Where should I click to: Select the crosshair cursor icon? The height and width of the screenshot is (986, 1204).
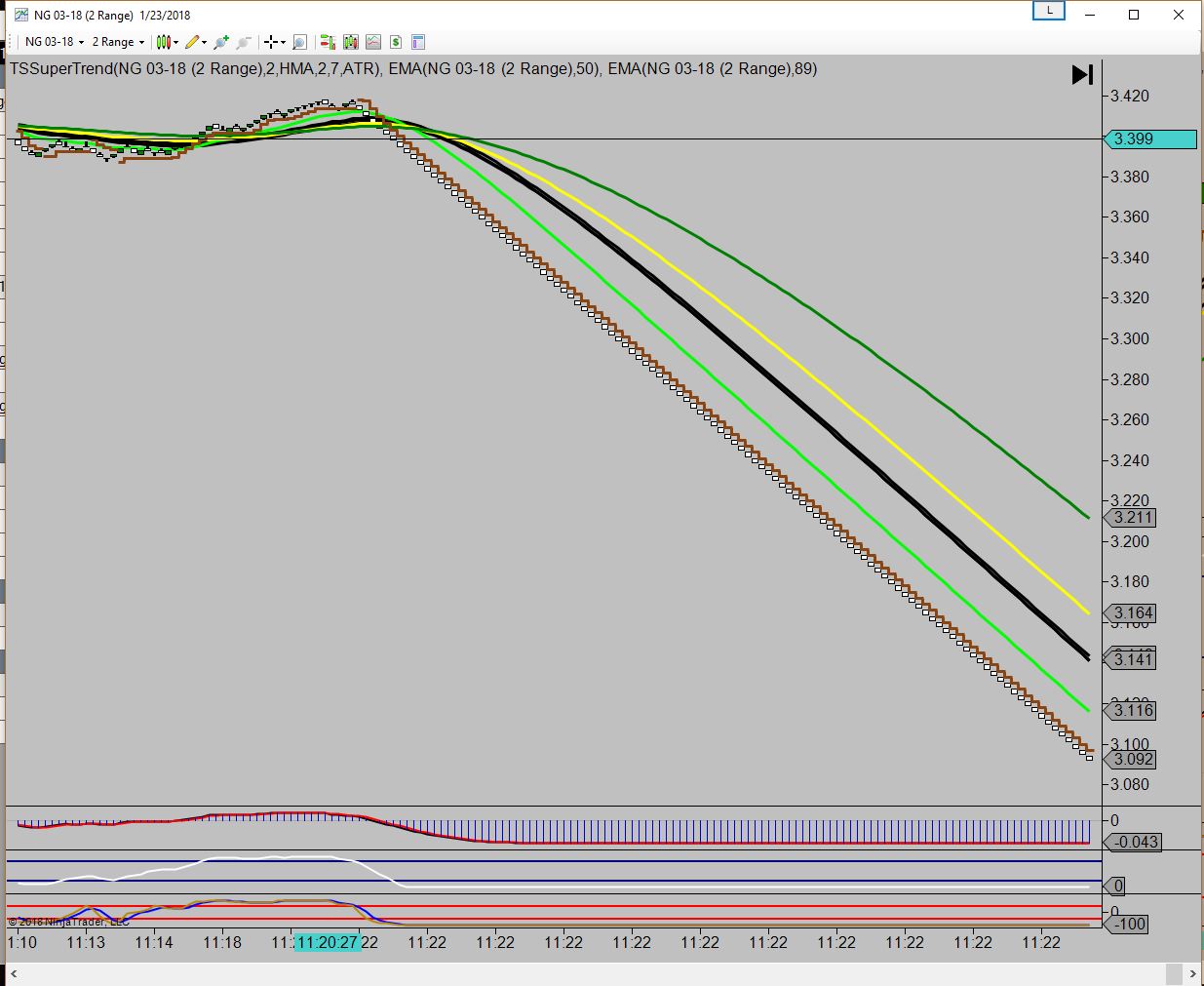(x=271, y=42)
